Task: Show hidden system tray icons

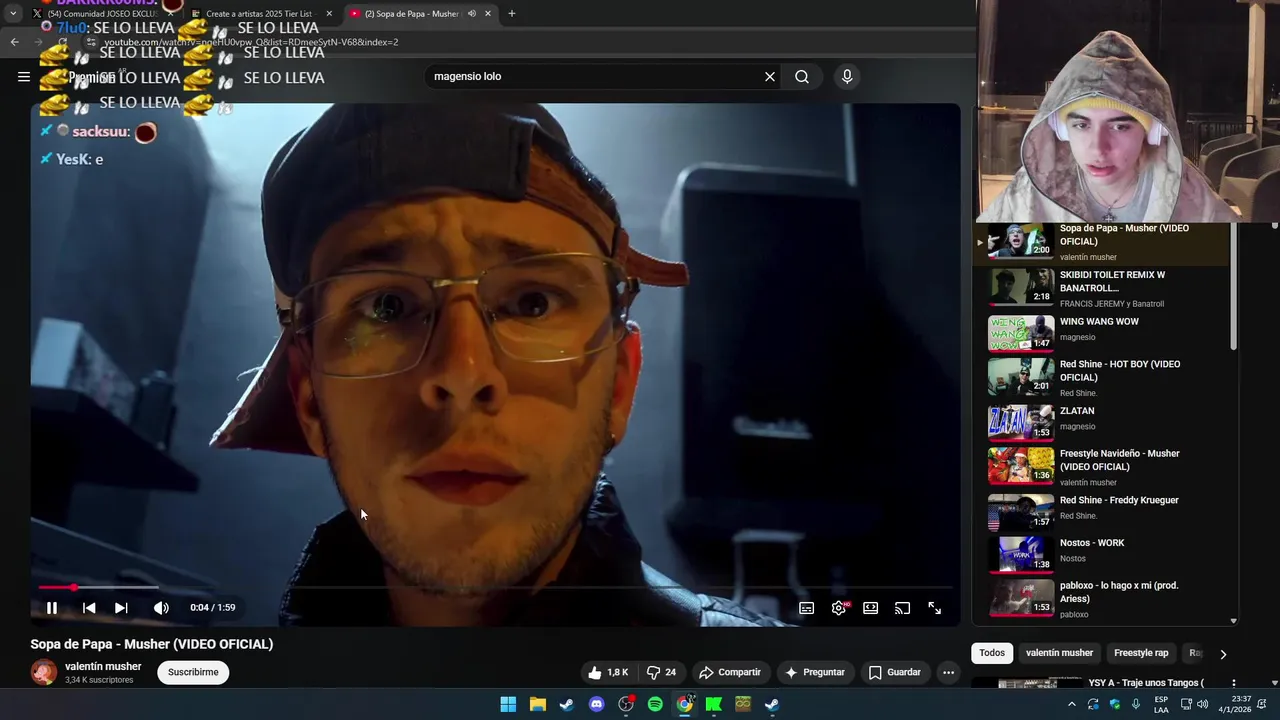Action: coord(1072,704)
